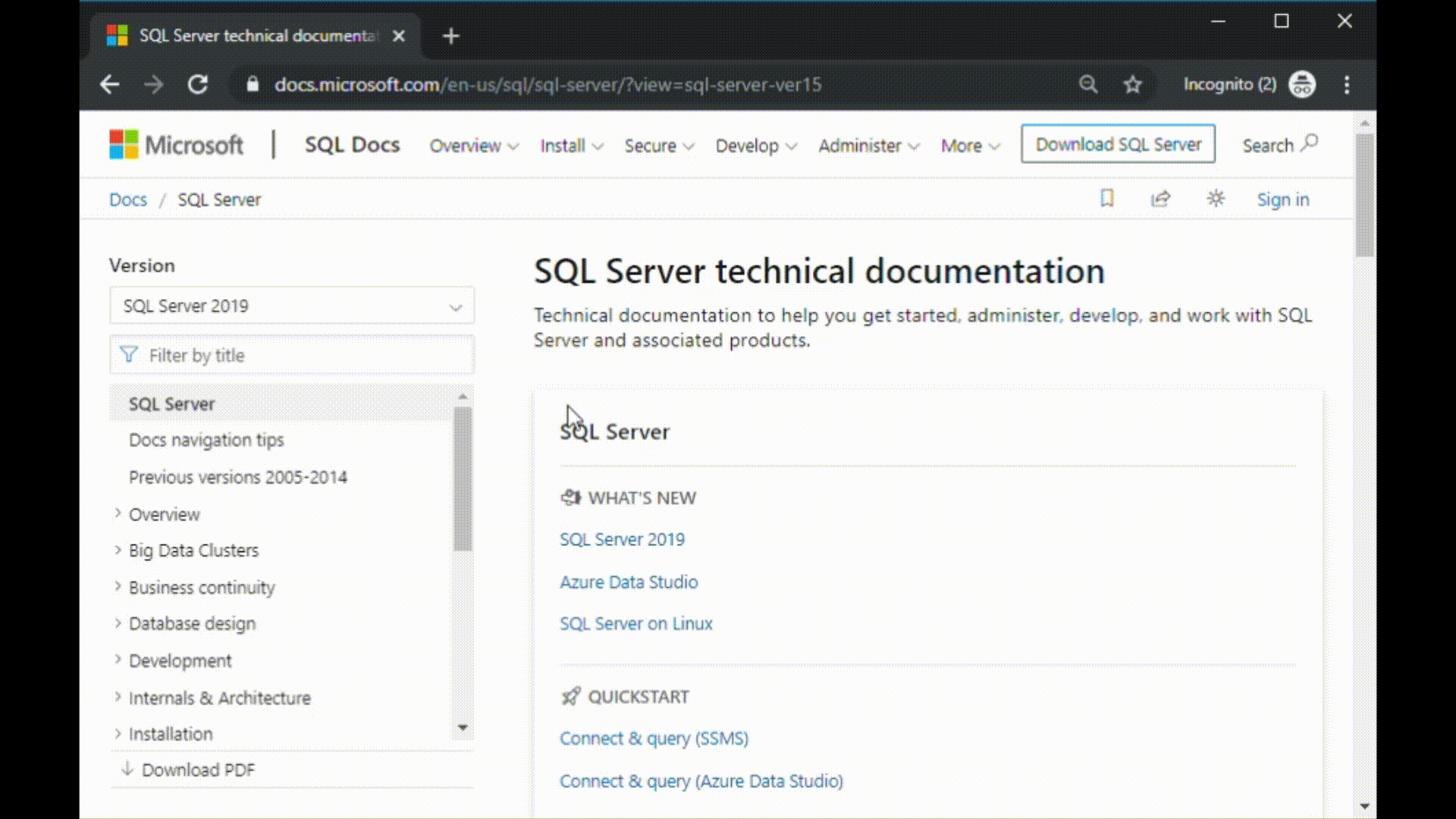Click the Sign in button
This screenshot has width=1456, height=819.
tap(1283, 199)
